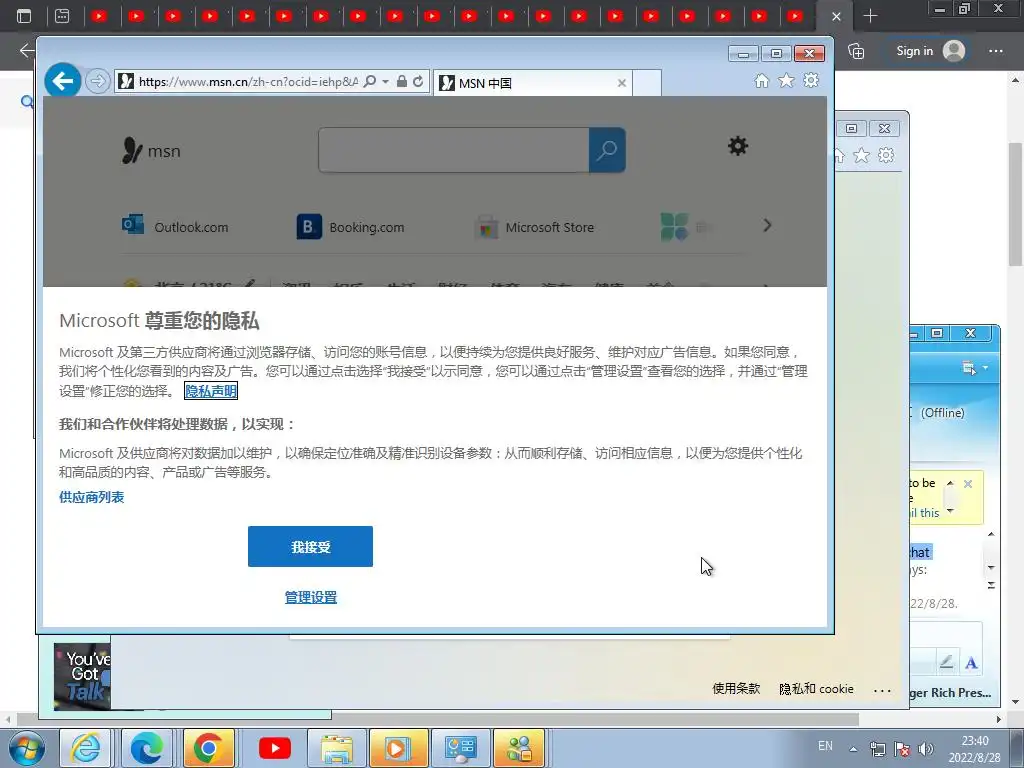Open Google Chrome from the taskbar

pyautogui.click(x=208, y=748)
